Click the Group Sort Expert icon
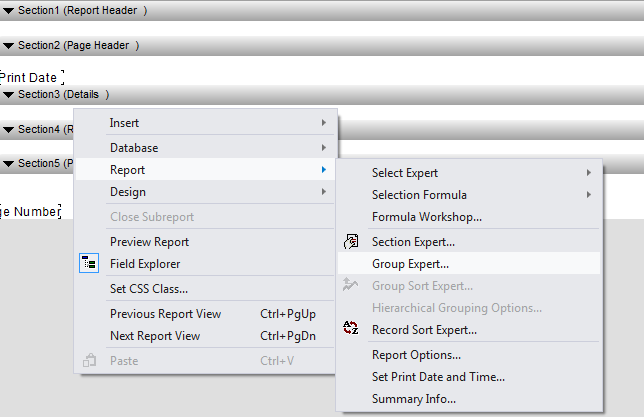This screenshot has height=417, width=644. (350, 284)
